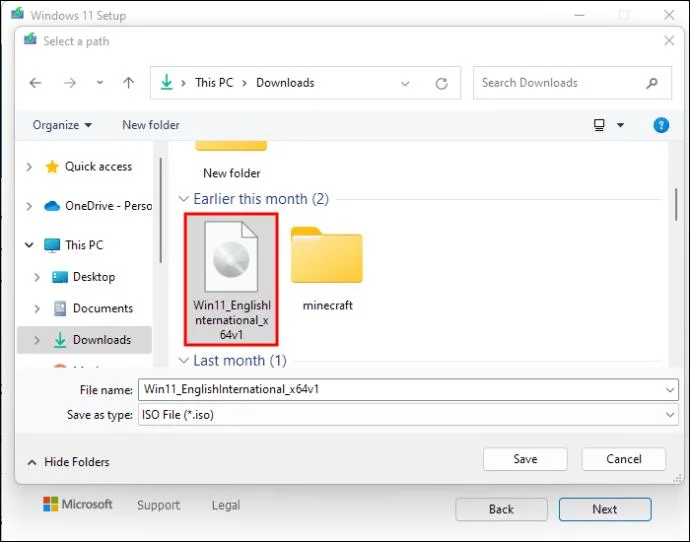Open the blue Help icon
Screen dimensions: 690x542
(x=661, y=125)
